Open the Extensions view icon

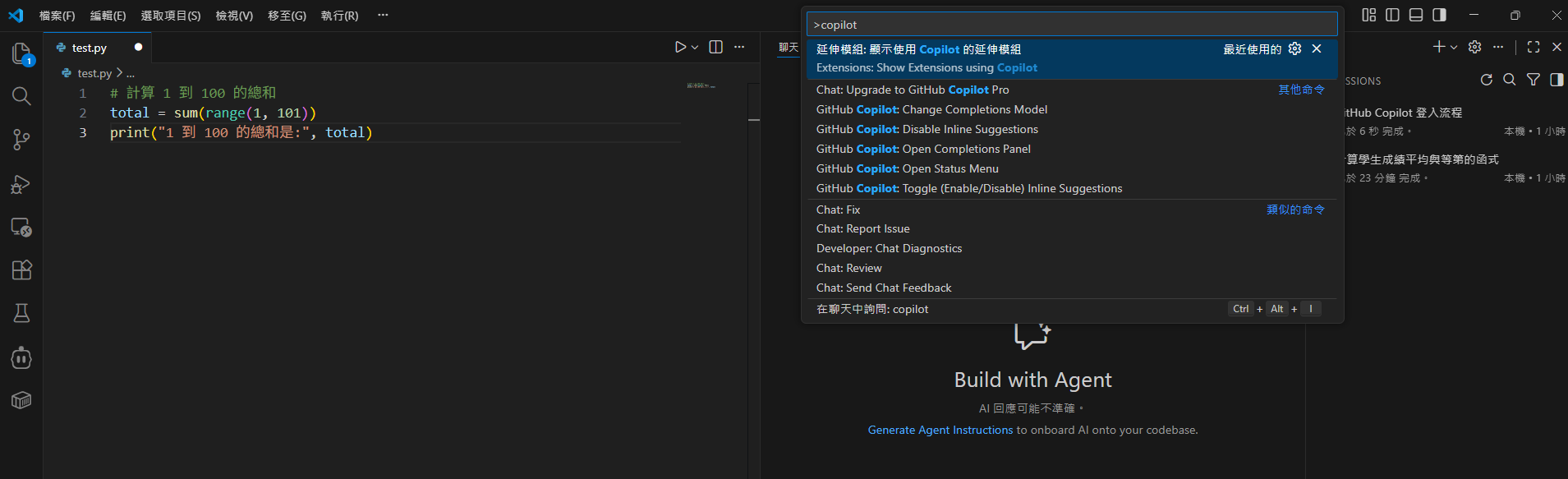click(21, 269)
